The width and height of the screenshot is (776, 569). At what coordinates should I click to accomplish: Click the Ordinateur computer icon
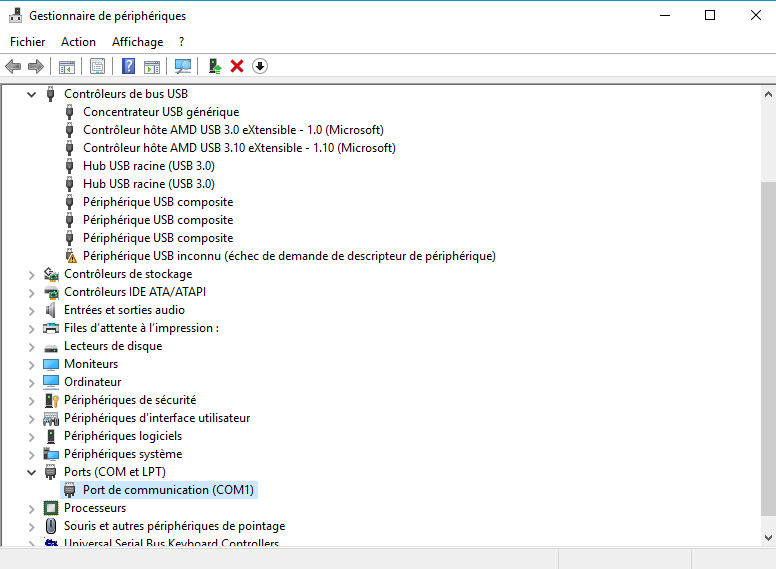tap(51, 382)
